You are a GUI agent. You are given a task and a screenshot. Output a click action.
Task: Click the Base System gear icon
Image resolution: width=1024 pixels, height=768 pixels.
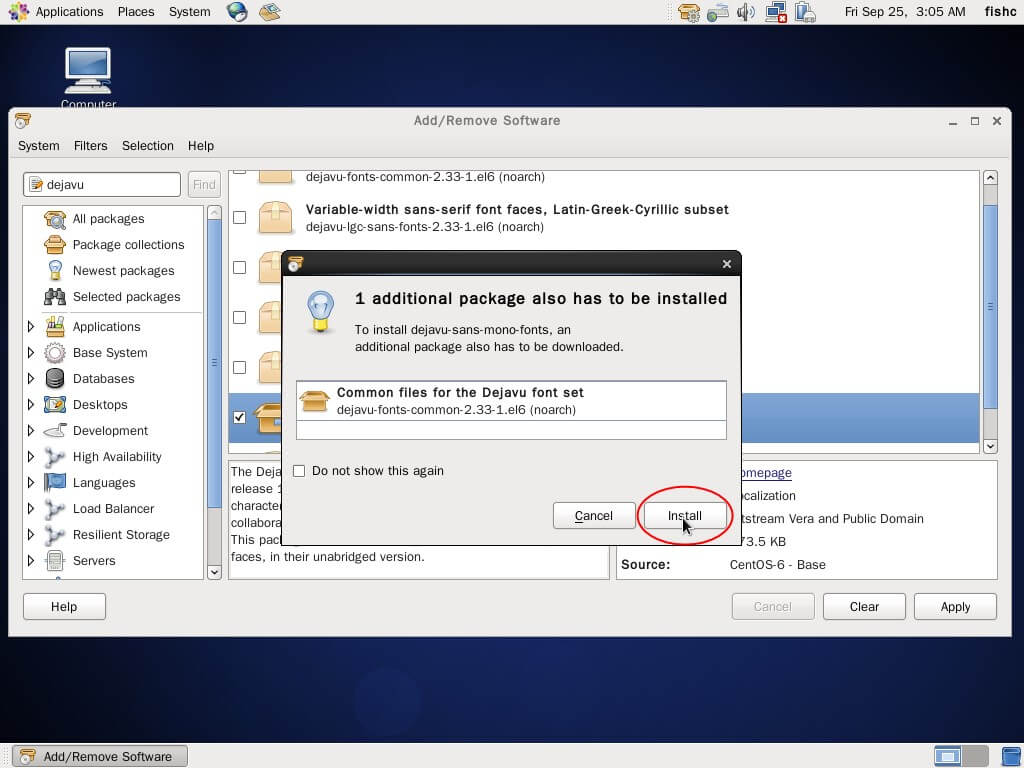[x=55, y=353]
